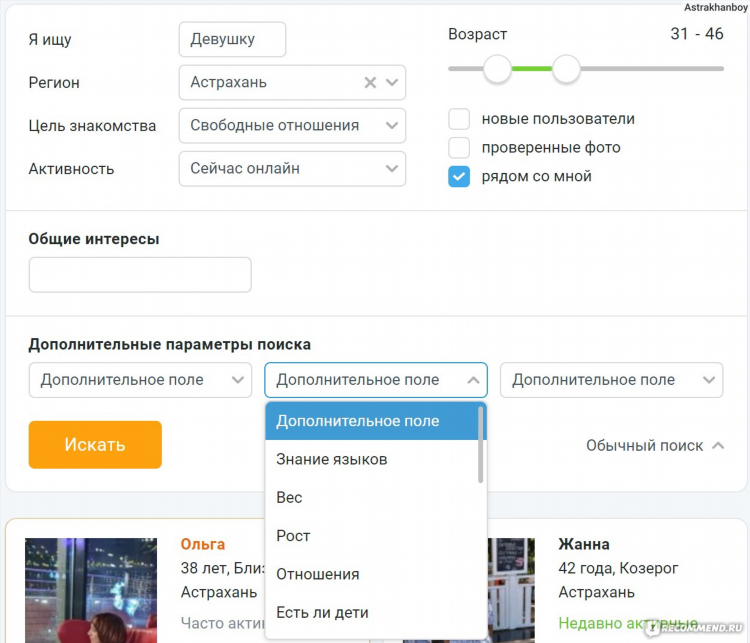The height and width of the screenshot is (643, 750).
Task: Open Жанна's profile name link
Action: (x=584, y=544)
